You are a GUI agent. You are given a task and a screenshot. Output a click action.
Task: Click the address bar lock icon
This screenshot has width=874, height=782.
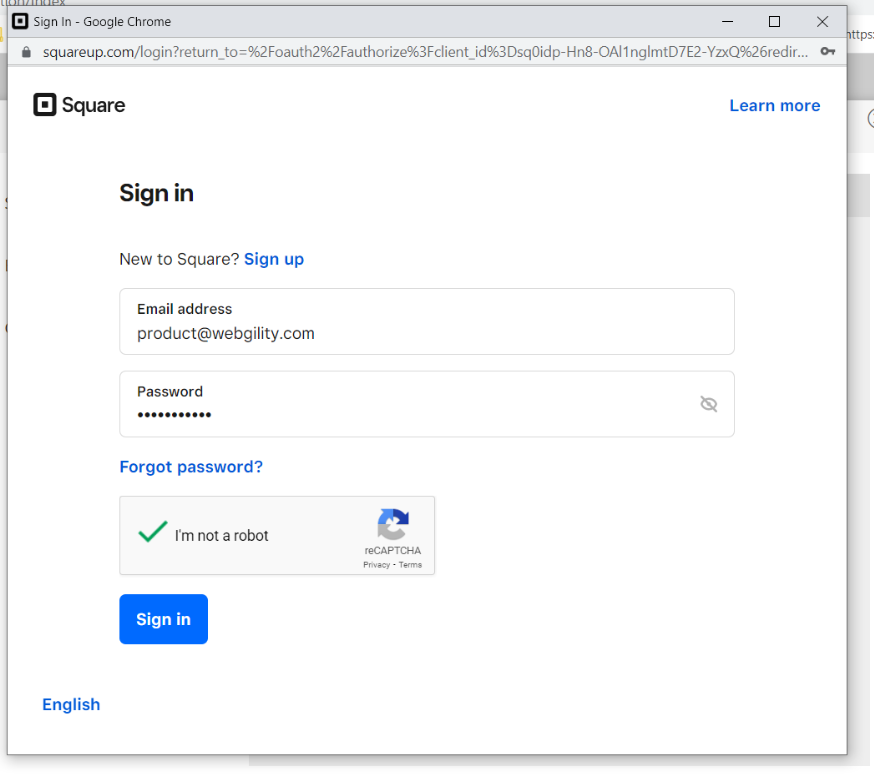tap(26, 51)
